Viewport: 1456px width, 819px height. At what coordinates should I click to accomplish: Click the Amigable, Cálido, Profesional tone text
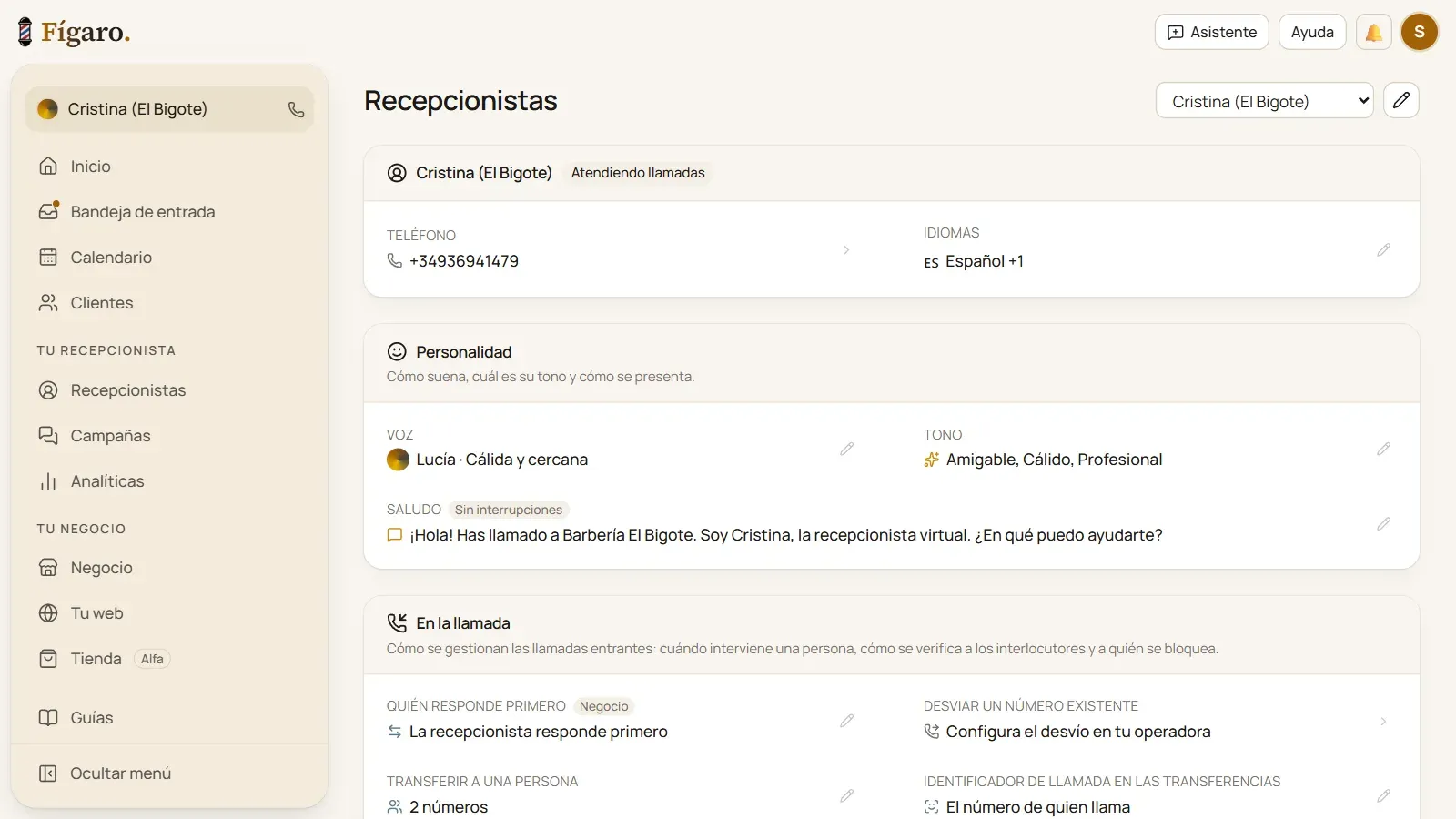point(1055,460)
